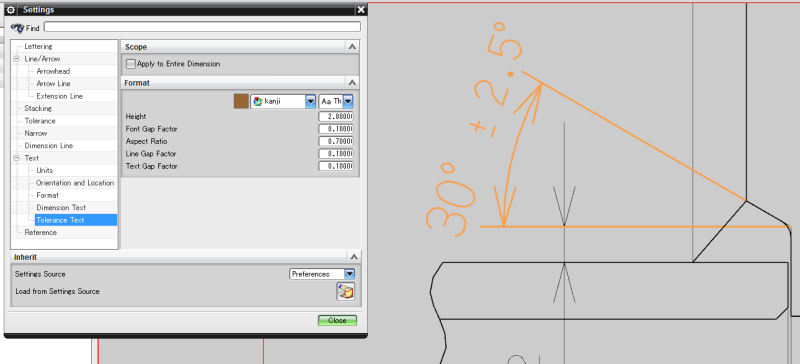
Task: Select Line/Arrow in the settings tree
Action: (42, 59)
